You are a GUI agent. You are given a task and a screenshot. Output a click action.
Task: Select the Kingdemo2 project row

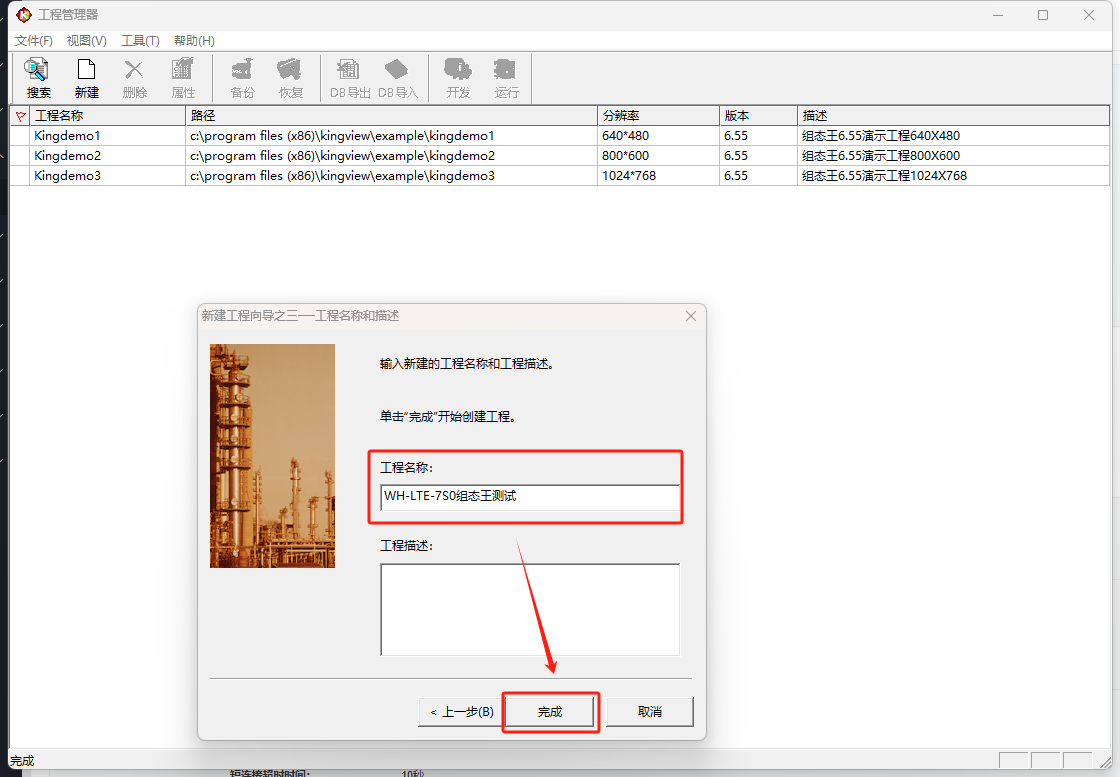point(68,156)
